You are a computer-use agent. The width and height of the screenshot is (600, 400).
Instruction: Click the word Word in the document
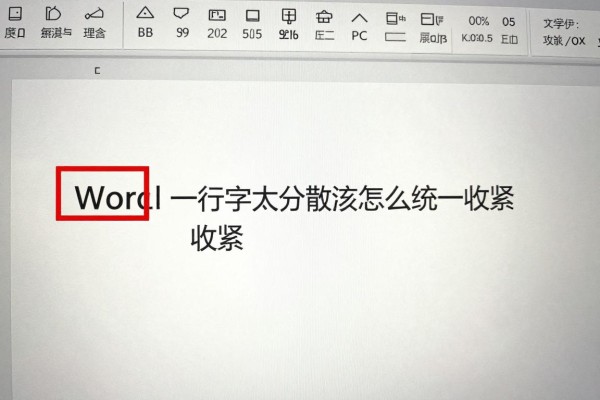117,197
